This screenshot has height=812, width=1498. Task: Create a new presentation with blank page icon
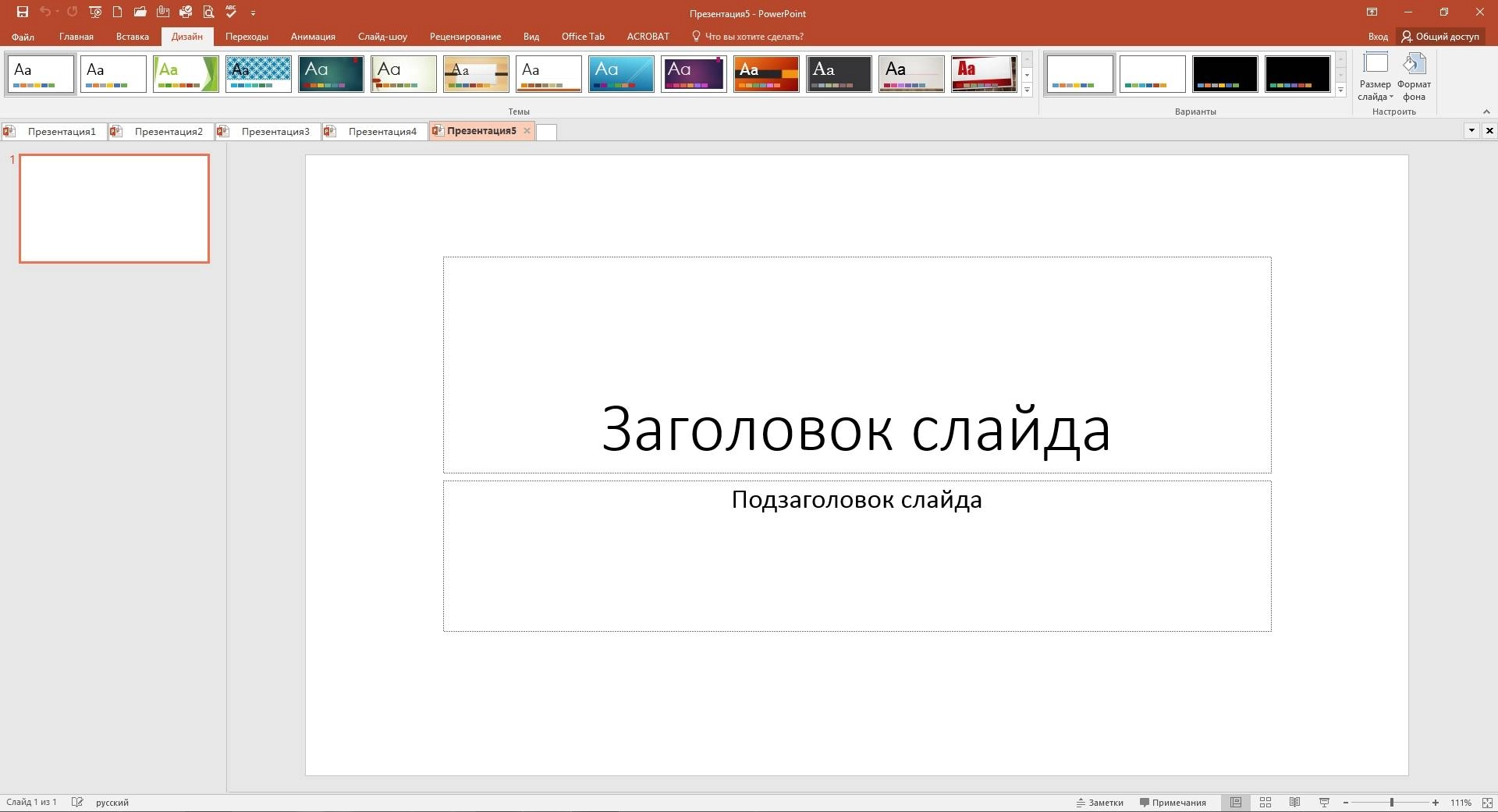click(x=118, y=12)
